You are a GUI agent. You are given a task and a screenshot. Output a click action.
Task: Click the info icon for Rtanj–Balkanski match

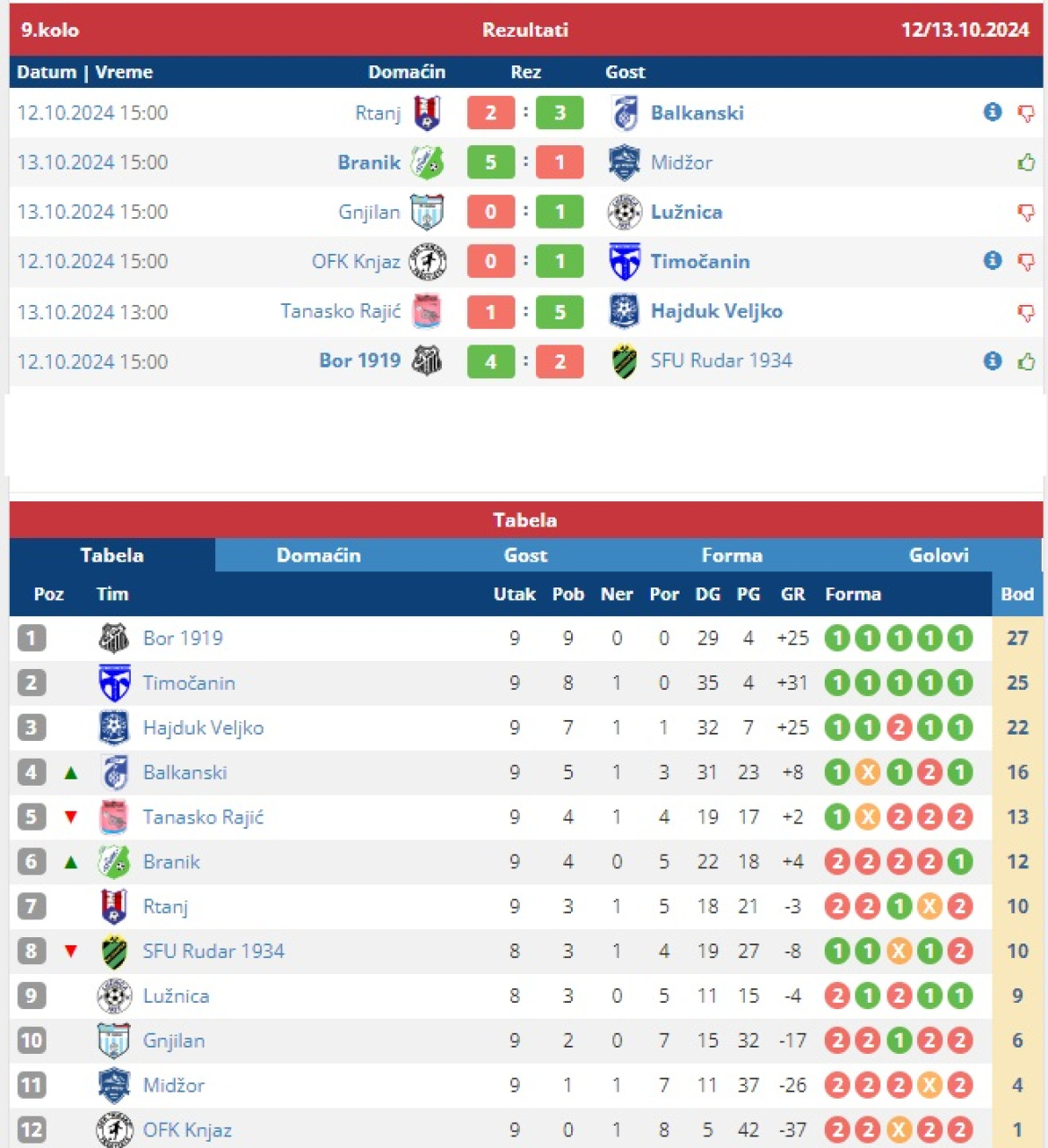click(992, 112)
